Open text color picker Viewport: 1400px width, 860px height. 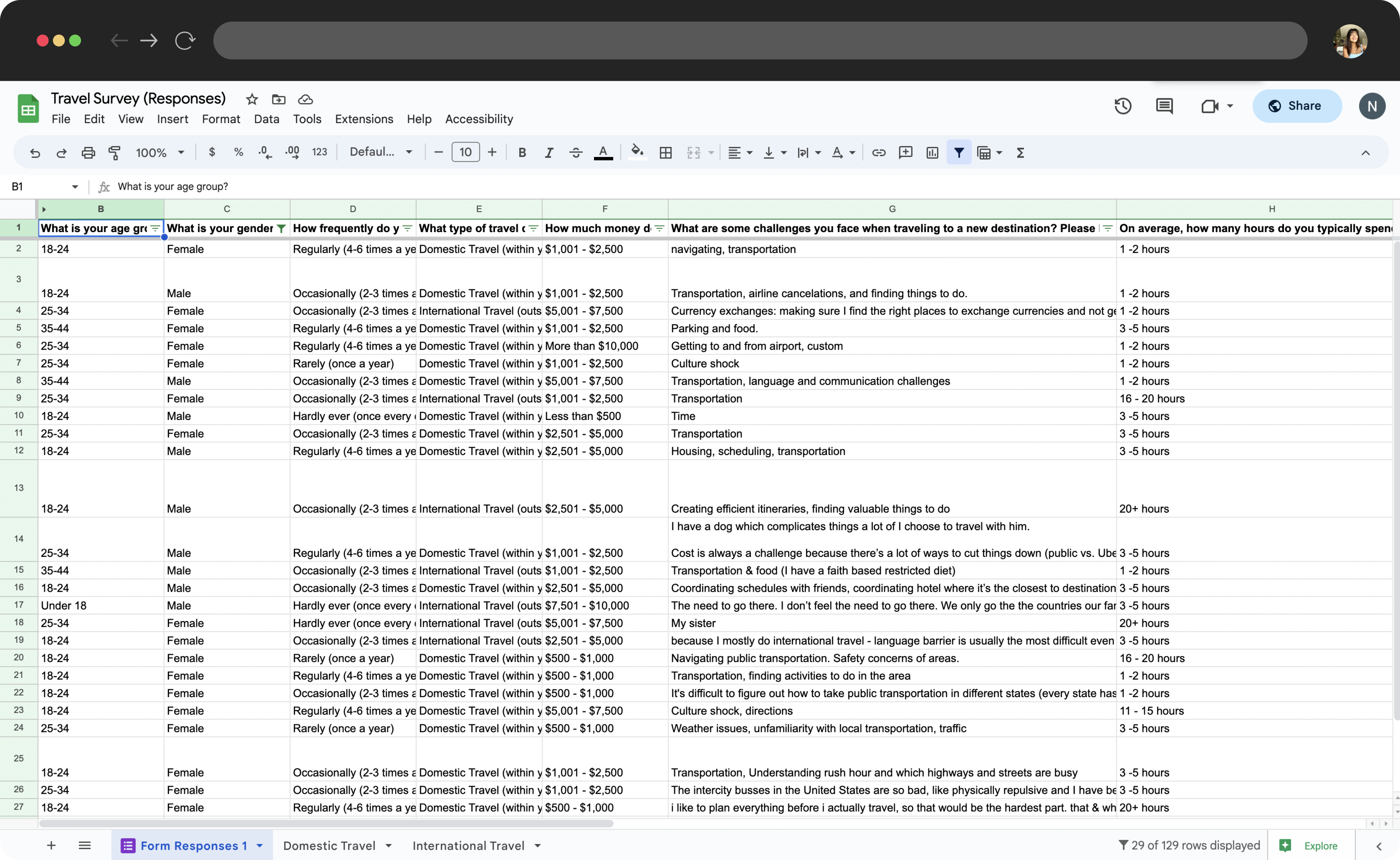pos(603,153)
